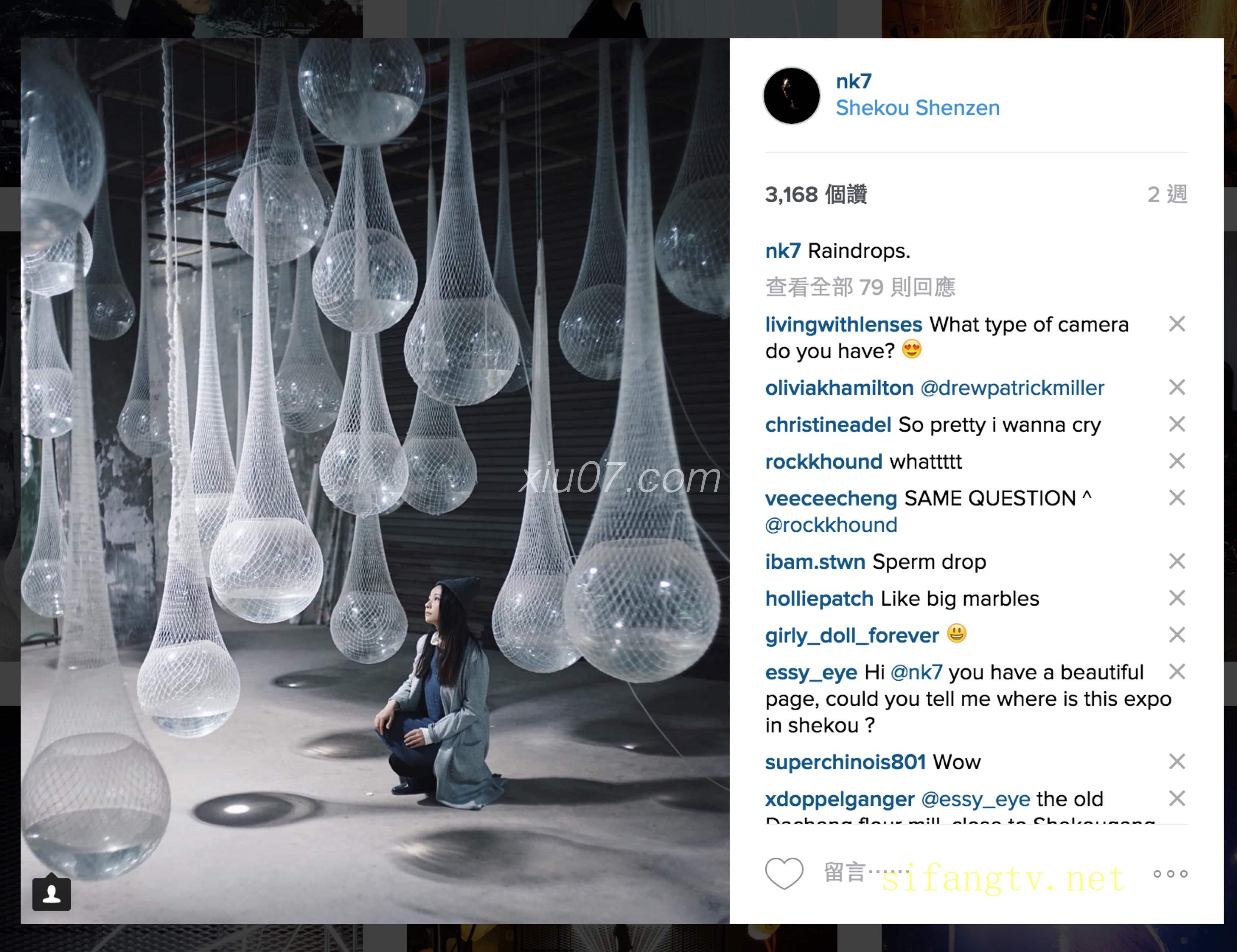
Task: Visit @rockkhound mention in veececheng comment
Action: [x=831, y=525]
